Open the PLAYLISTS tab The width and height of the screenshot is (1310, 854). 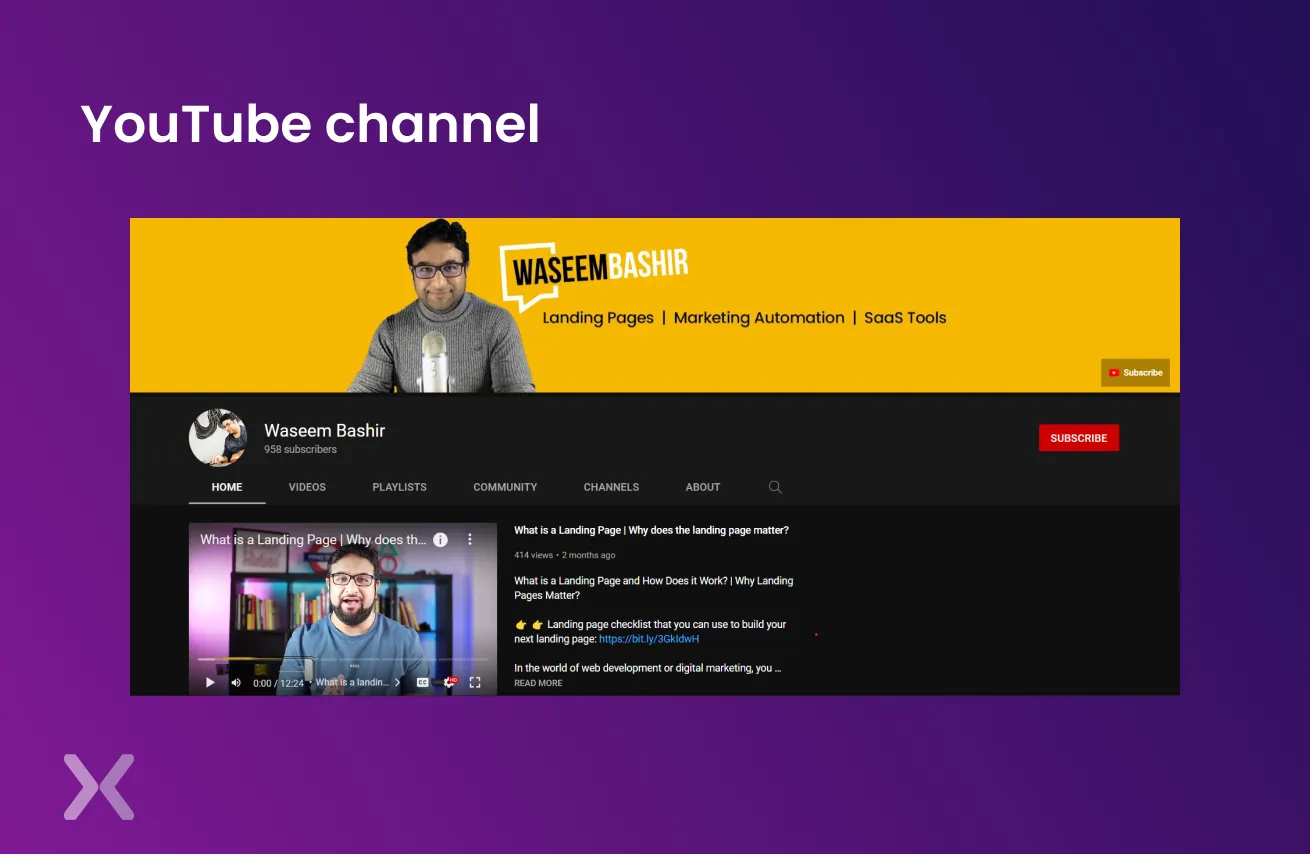tap(399, 487)
